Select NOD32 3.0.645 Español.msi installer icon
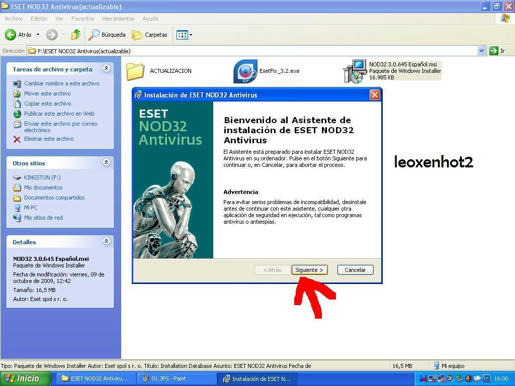 (x=355, y=71)
